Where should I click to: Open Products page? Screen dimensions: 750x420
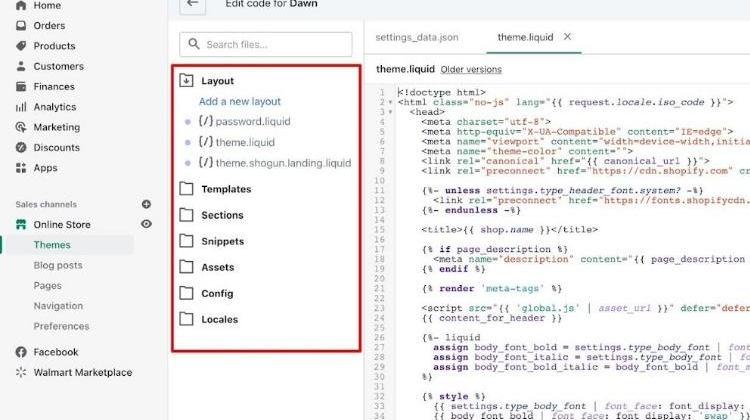pos(54,46)
